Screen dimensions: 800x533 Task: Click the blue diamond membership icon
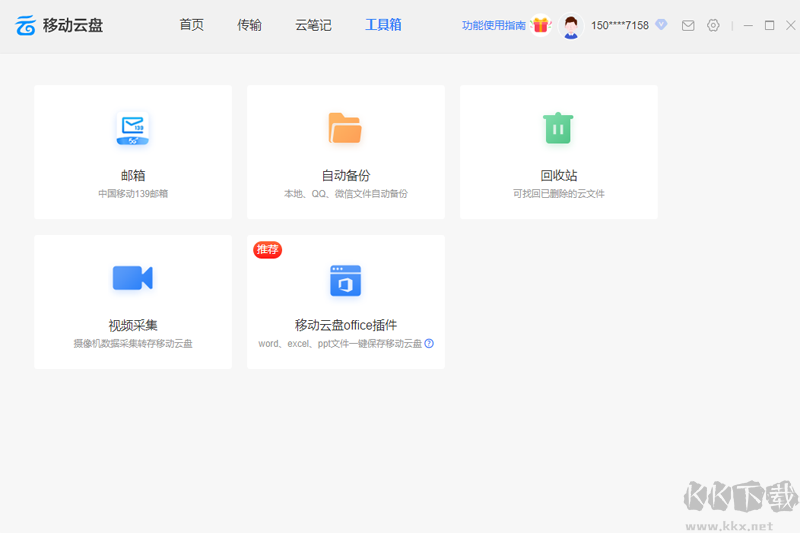click(x=661, y=24)
